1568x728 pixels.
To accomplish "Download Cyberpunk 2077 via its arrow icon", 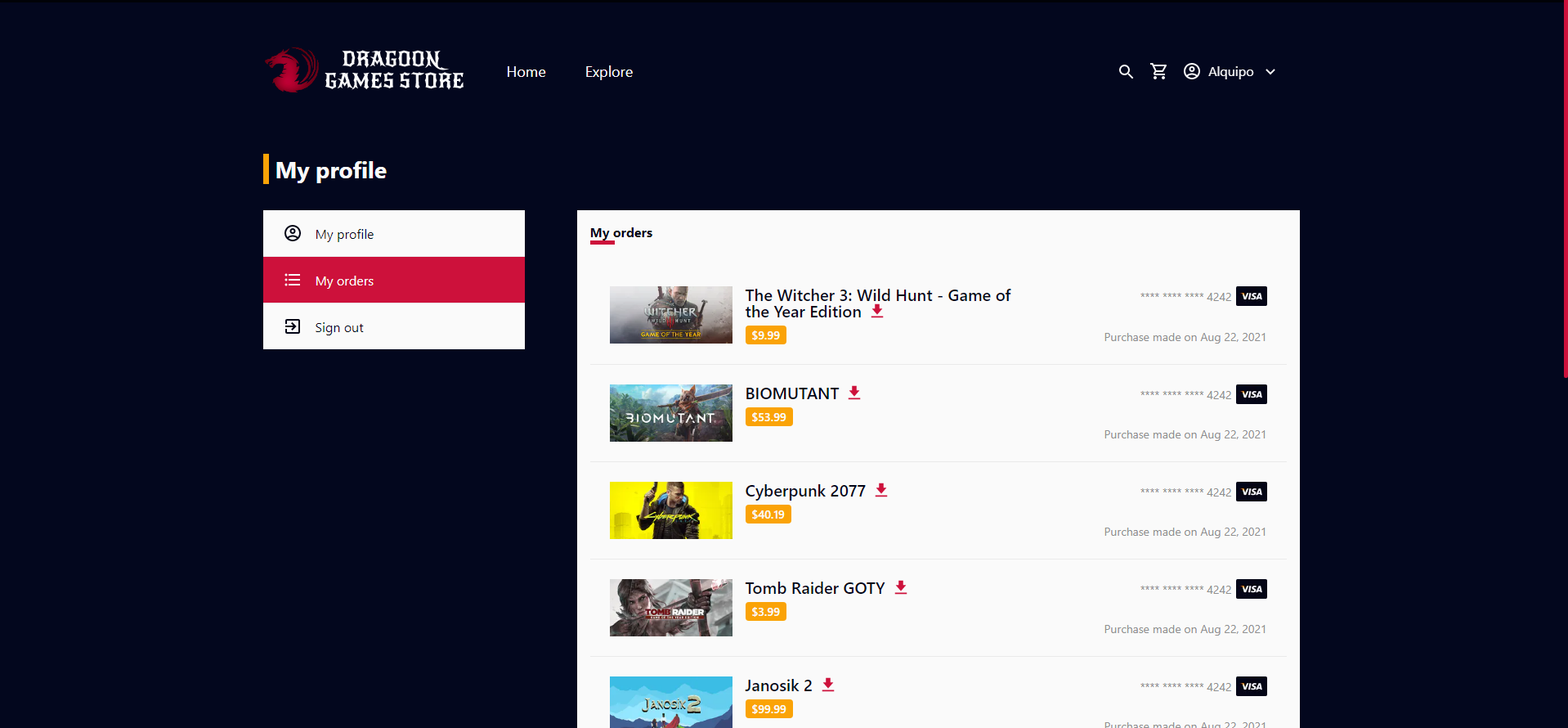I will (x=881, y=490).
